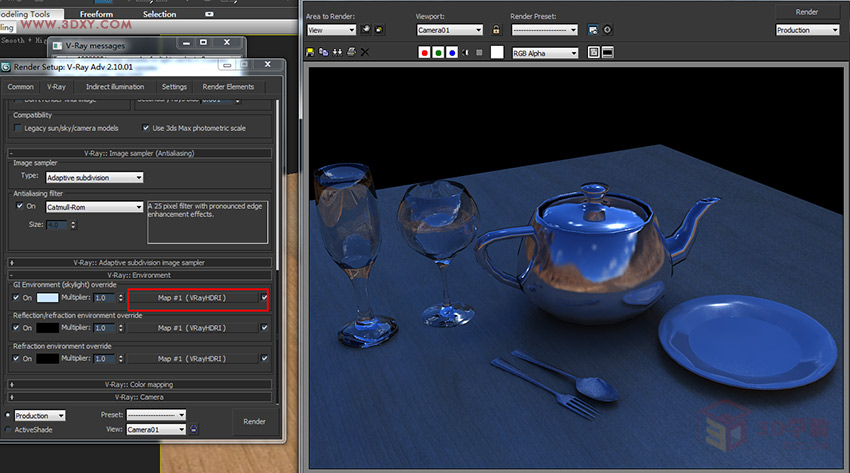The image size is (850, 473).
Task: Open the Render Preset dropdown in frame buffer
Action: coord(545,30)
